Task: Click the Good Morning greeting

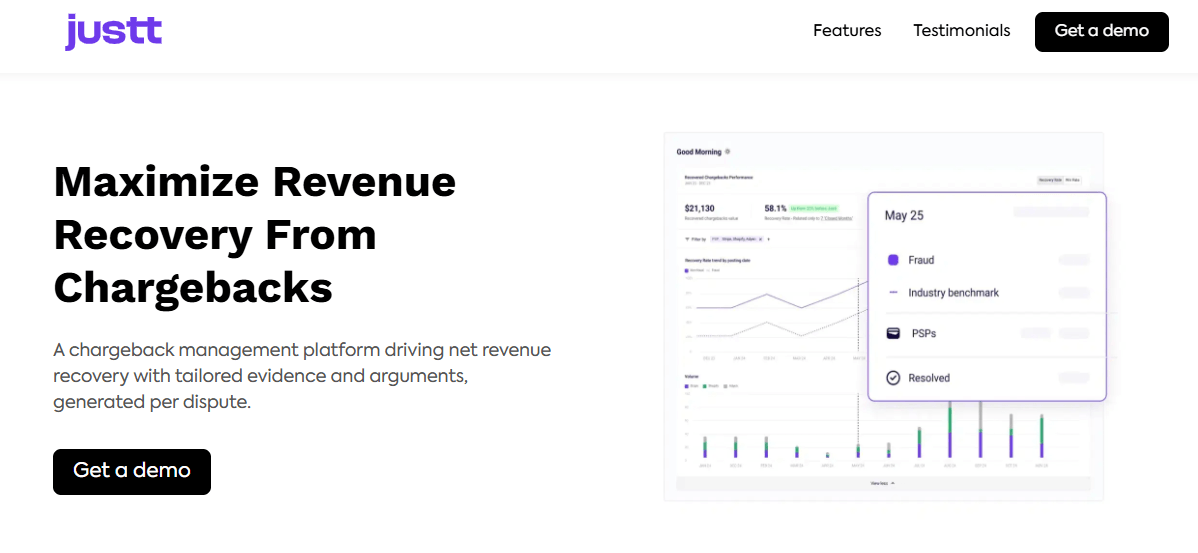Action: (x=698, y=151)
